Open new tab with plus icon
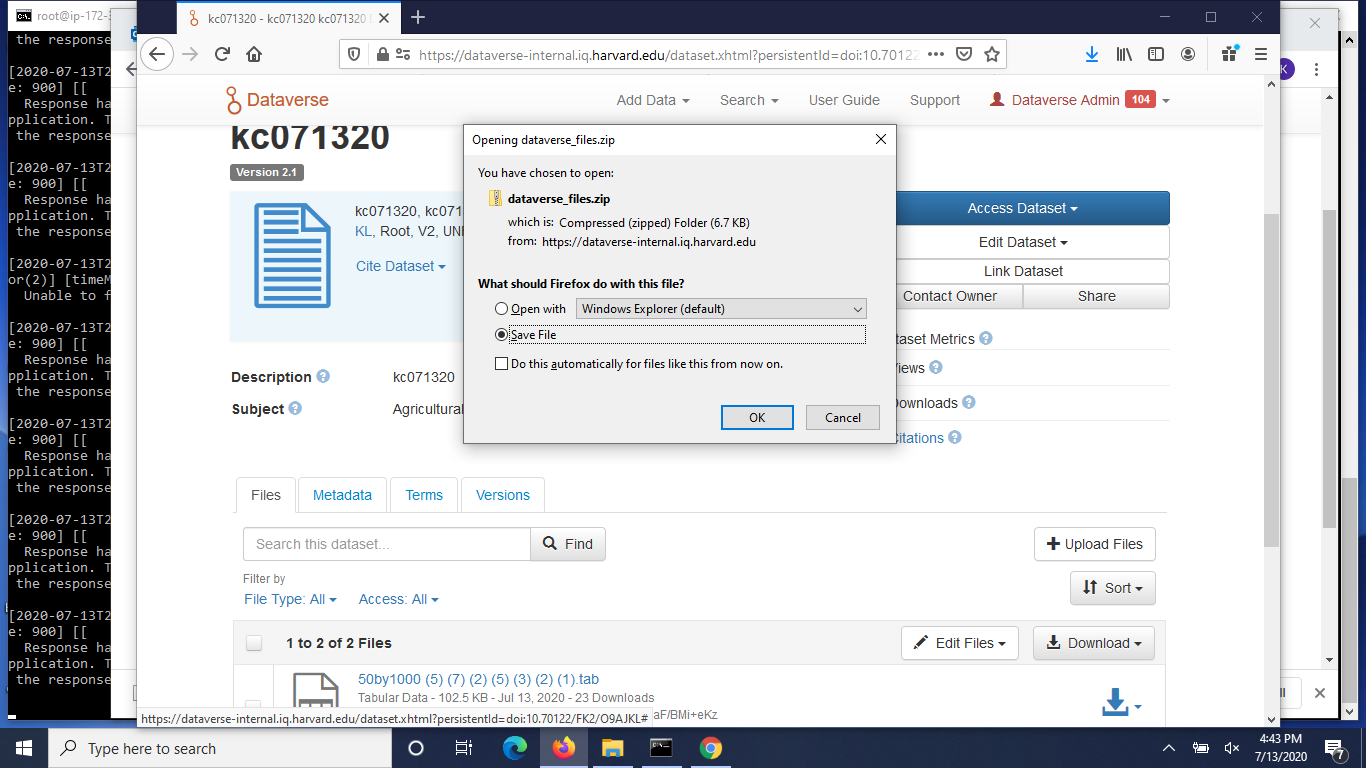Screen dimensions: 1366x768 [418, 17]
